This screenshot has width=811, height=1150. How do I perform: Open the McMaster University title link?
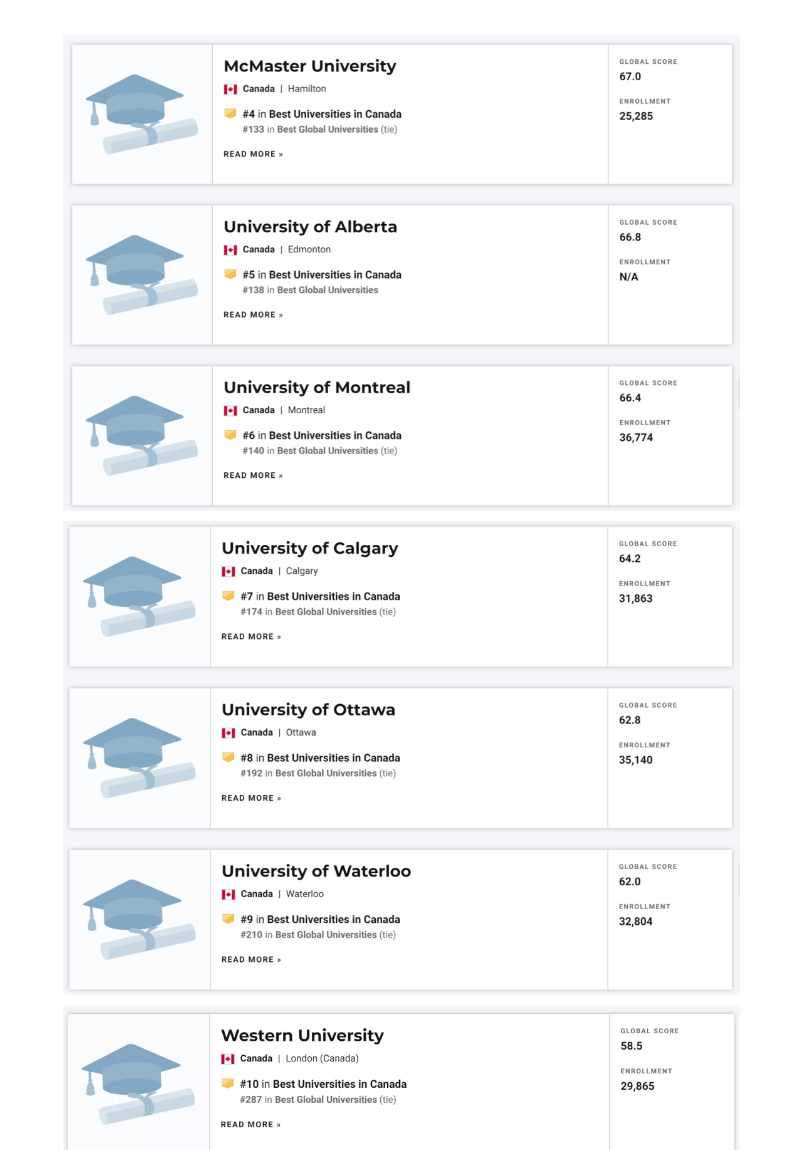tap(310, 66)
